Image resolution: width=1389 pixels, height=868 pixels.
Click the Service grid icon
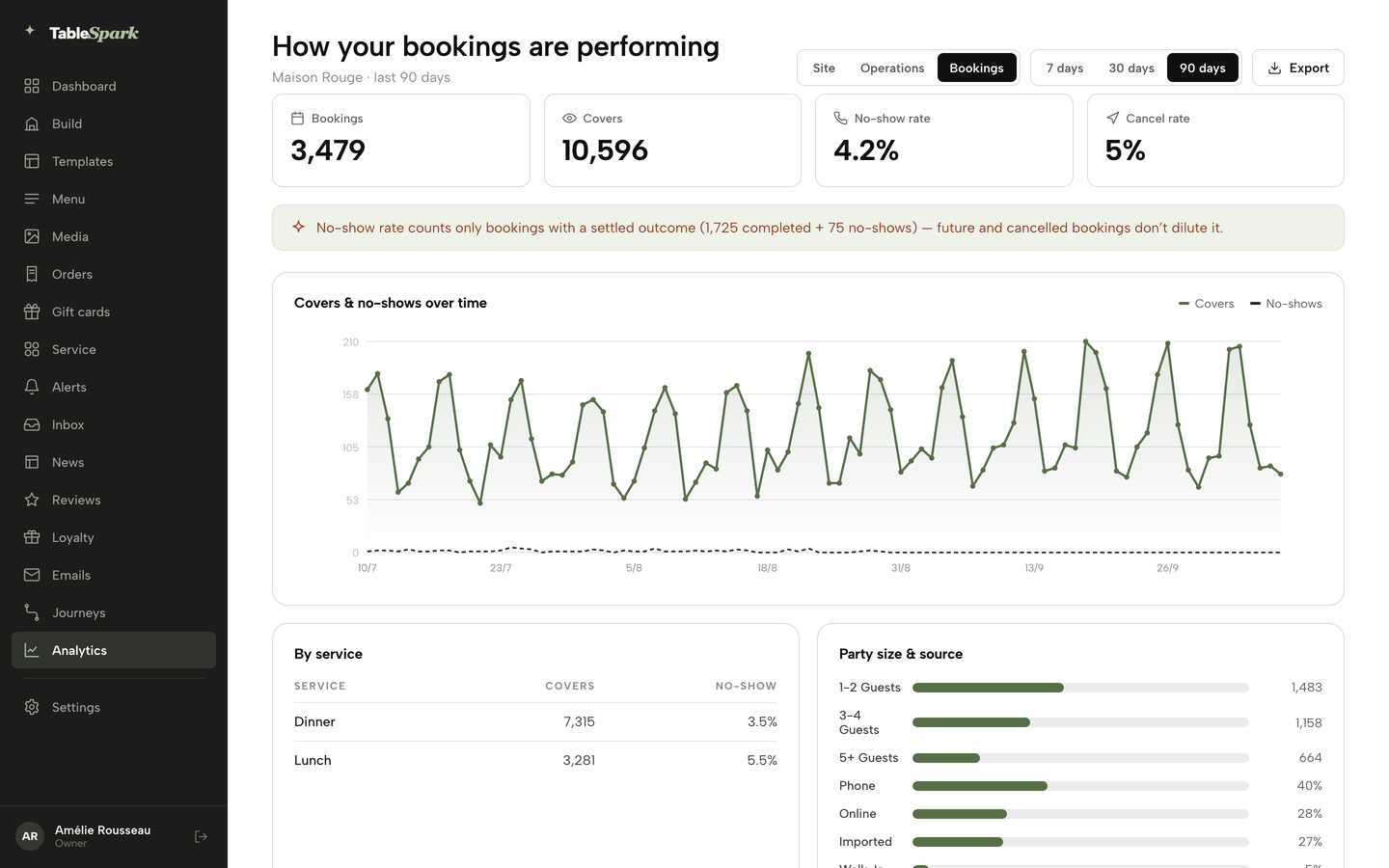32,349
